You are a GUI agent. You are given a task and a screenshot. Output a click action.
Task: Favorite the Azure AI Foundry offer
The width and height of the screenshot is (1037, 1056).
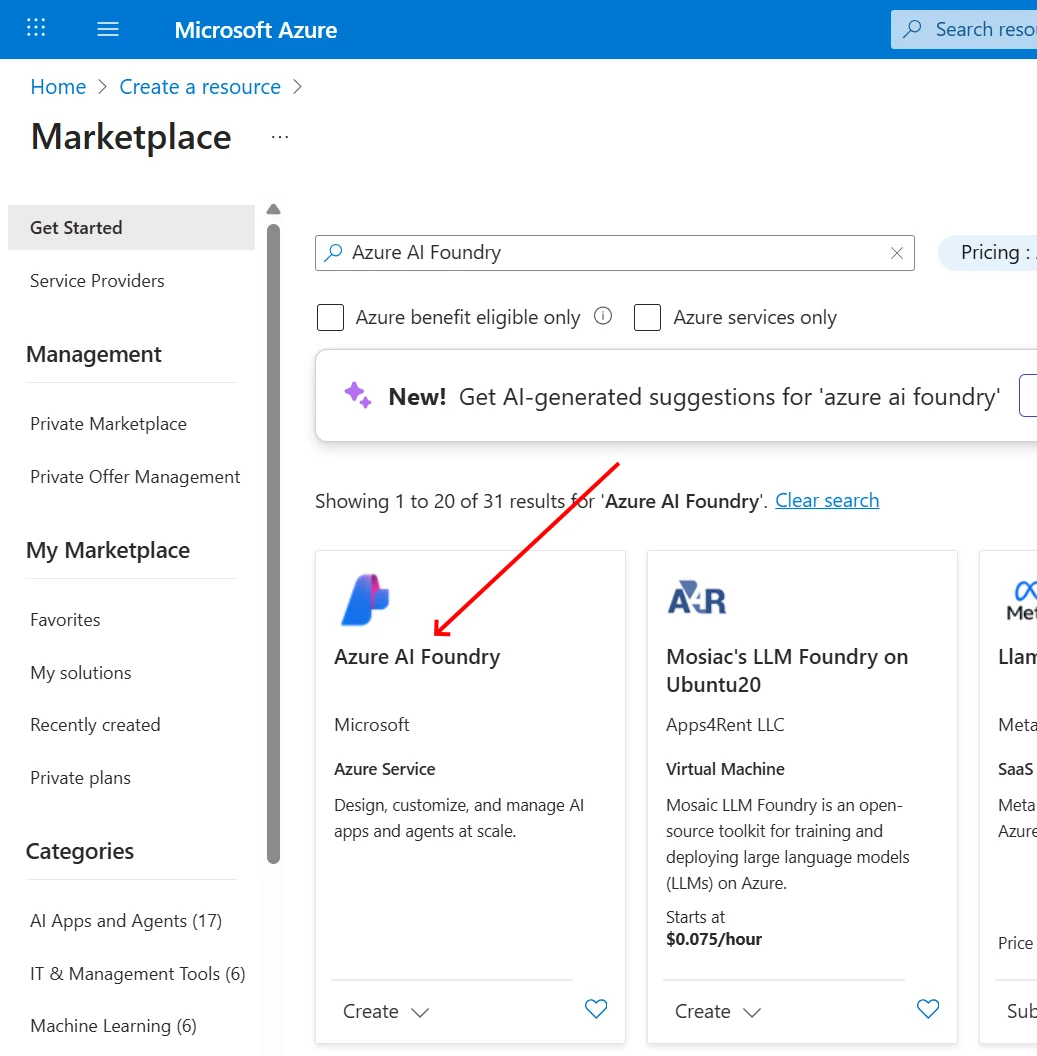596,1009
